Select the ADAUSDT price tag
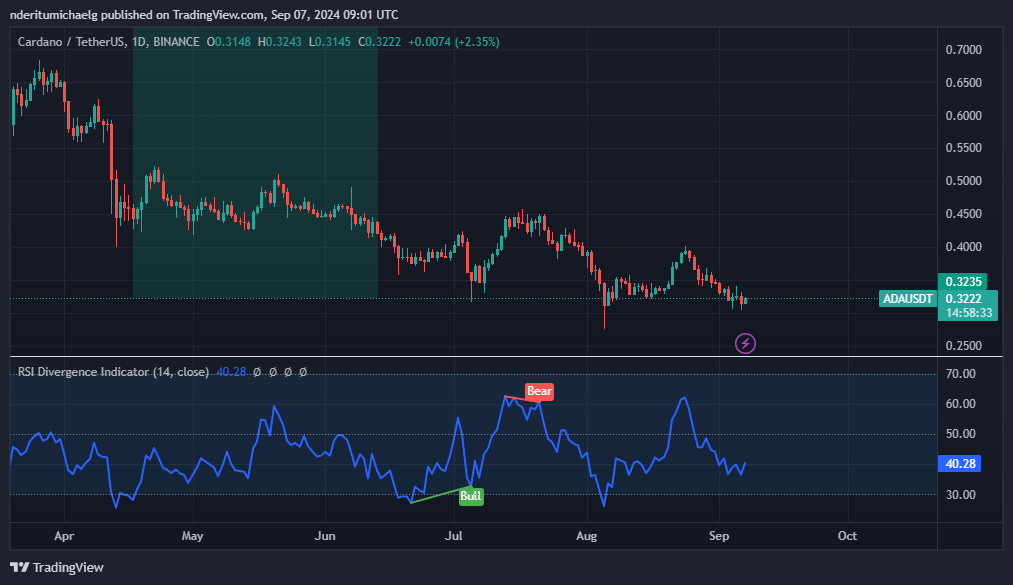The image size is (1013, 585). [907, 299]
